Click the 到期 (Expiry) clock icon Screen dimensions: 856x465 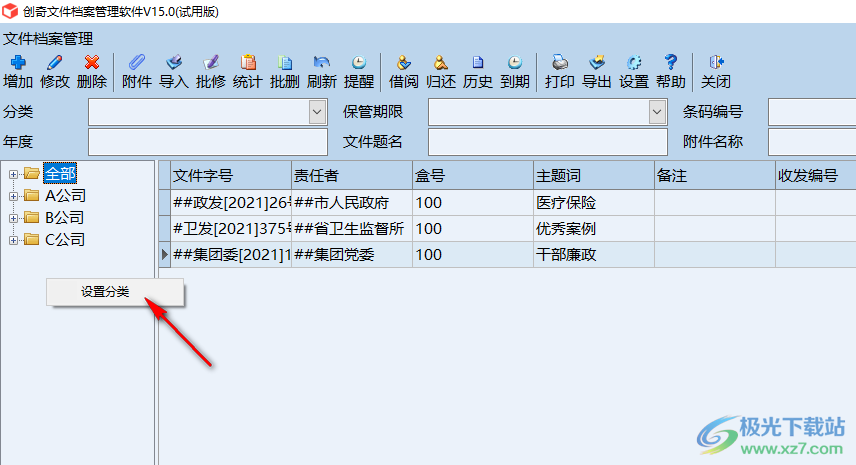pyautogui.click(x=515, y=63)
